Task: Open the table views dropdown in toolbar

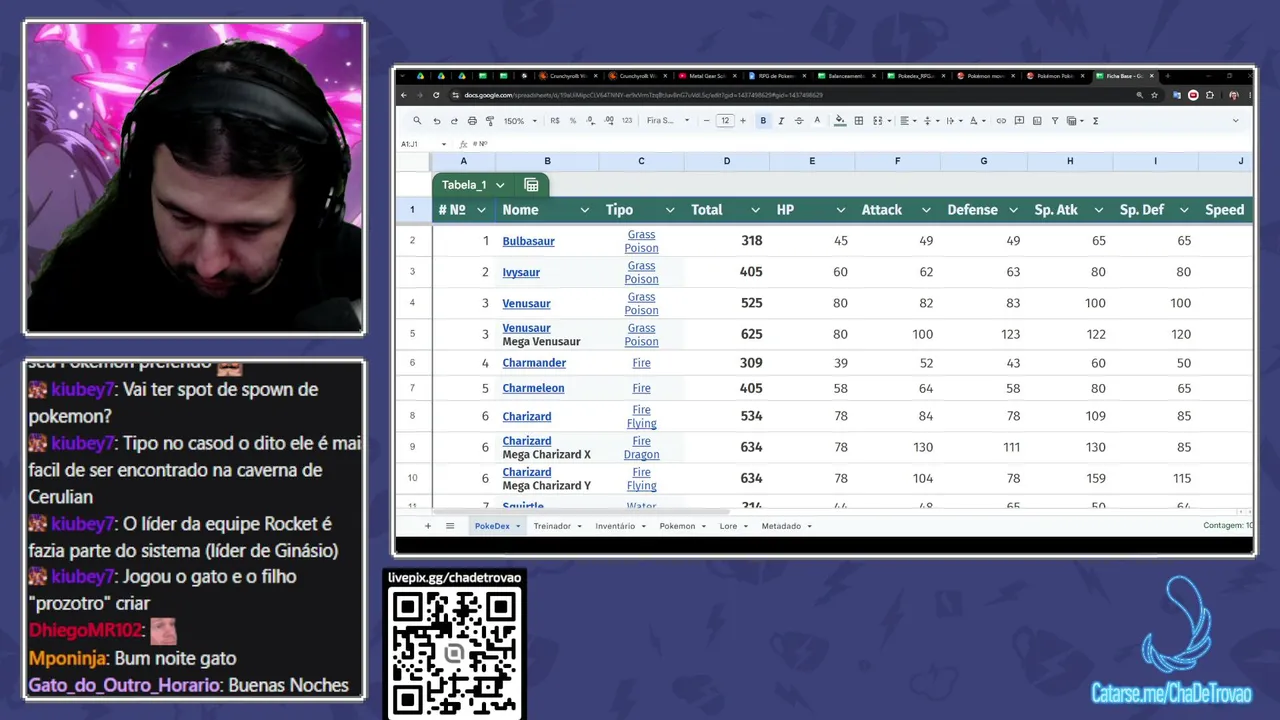Action: click(x=1075, y=121)
